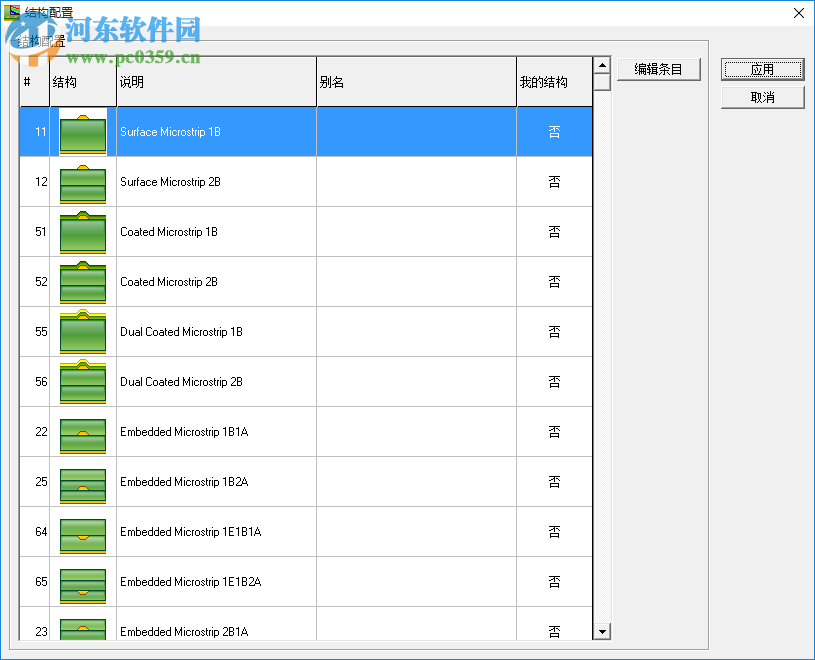Click the 取消 button
Viewport: 815px width, 660px height.
[x=762, y=97]
